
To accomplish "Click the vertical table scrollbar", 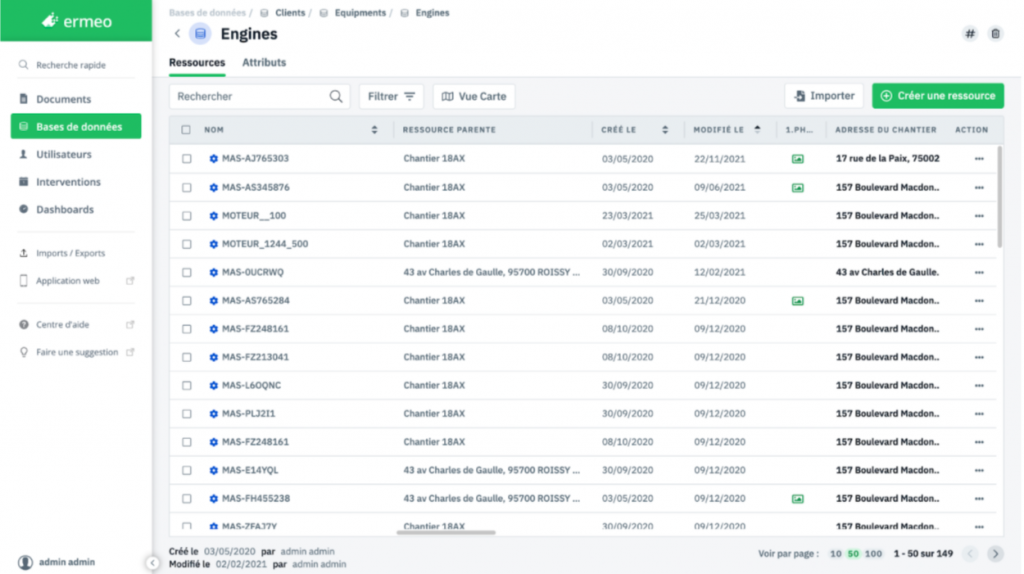I will coord(1000,197).
